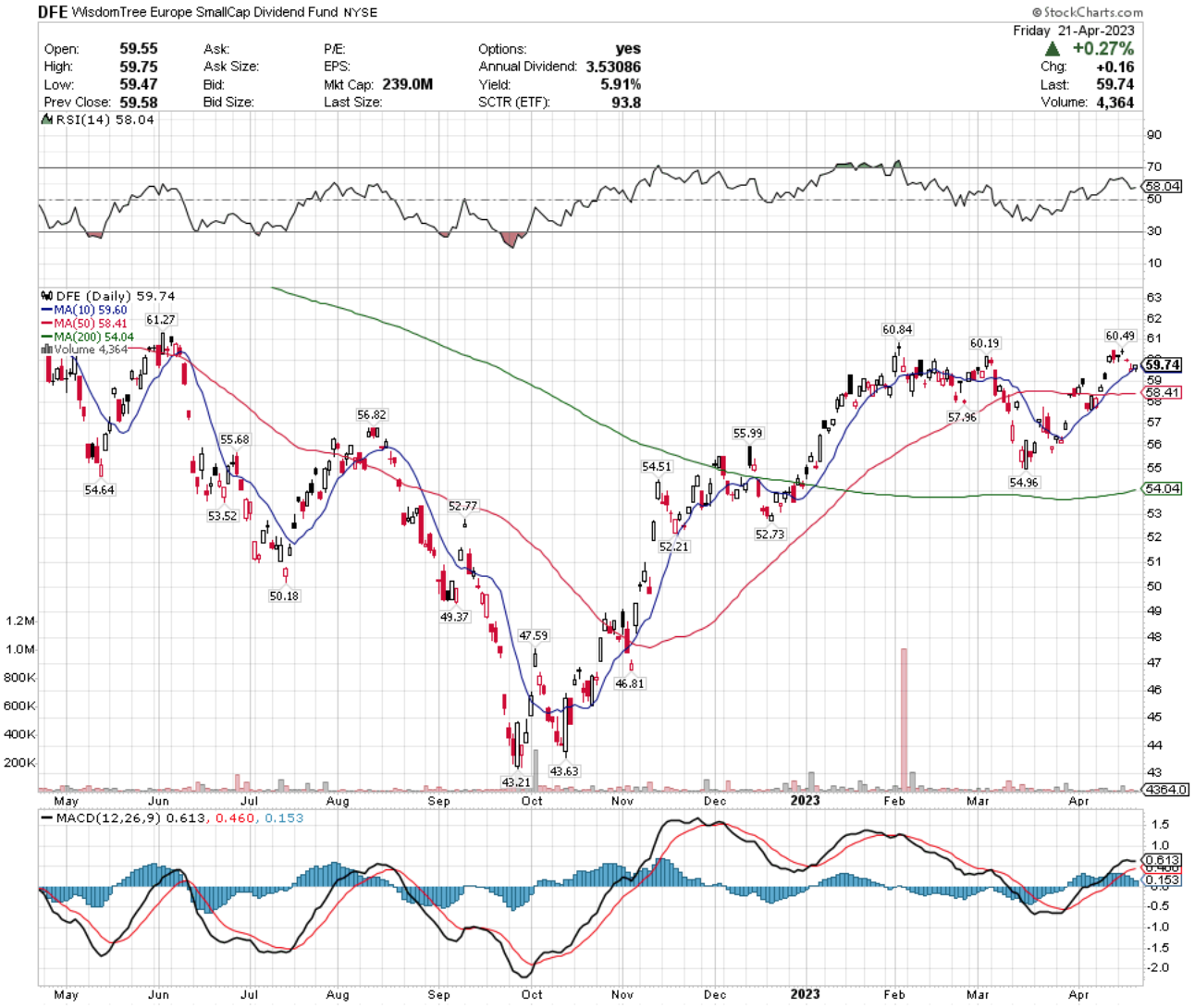Click the 57.96 price annotation

pyautogui.click(x=962, y=417)
